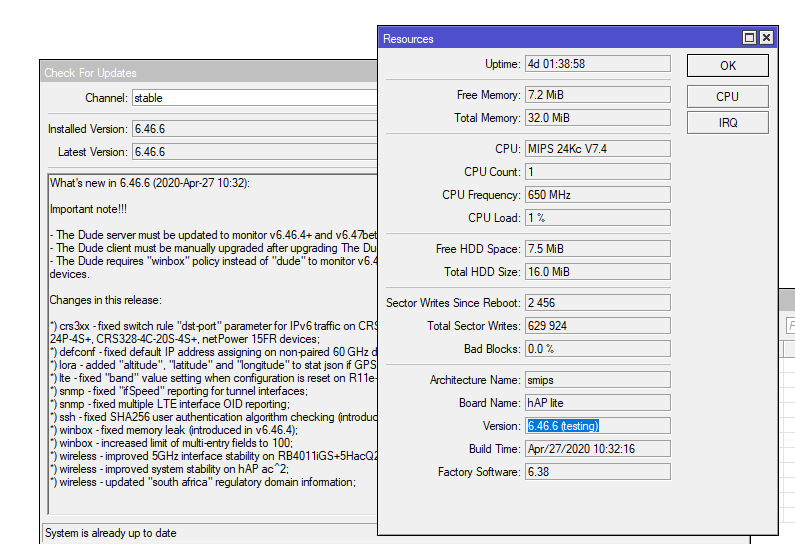Image resolution: width=795 pixels, height=544 pixels.
Task: Close the Resources window
Action: pyautogui.click(x=767, y=38)
